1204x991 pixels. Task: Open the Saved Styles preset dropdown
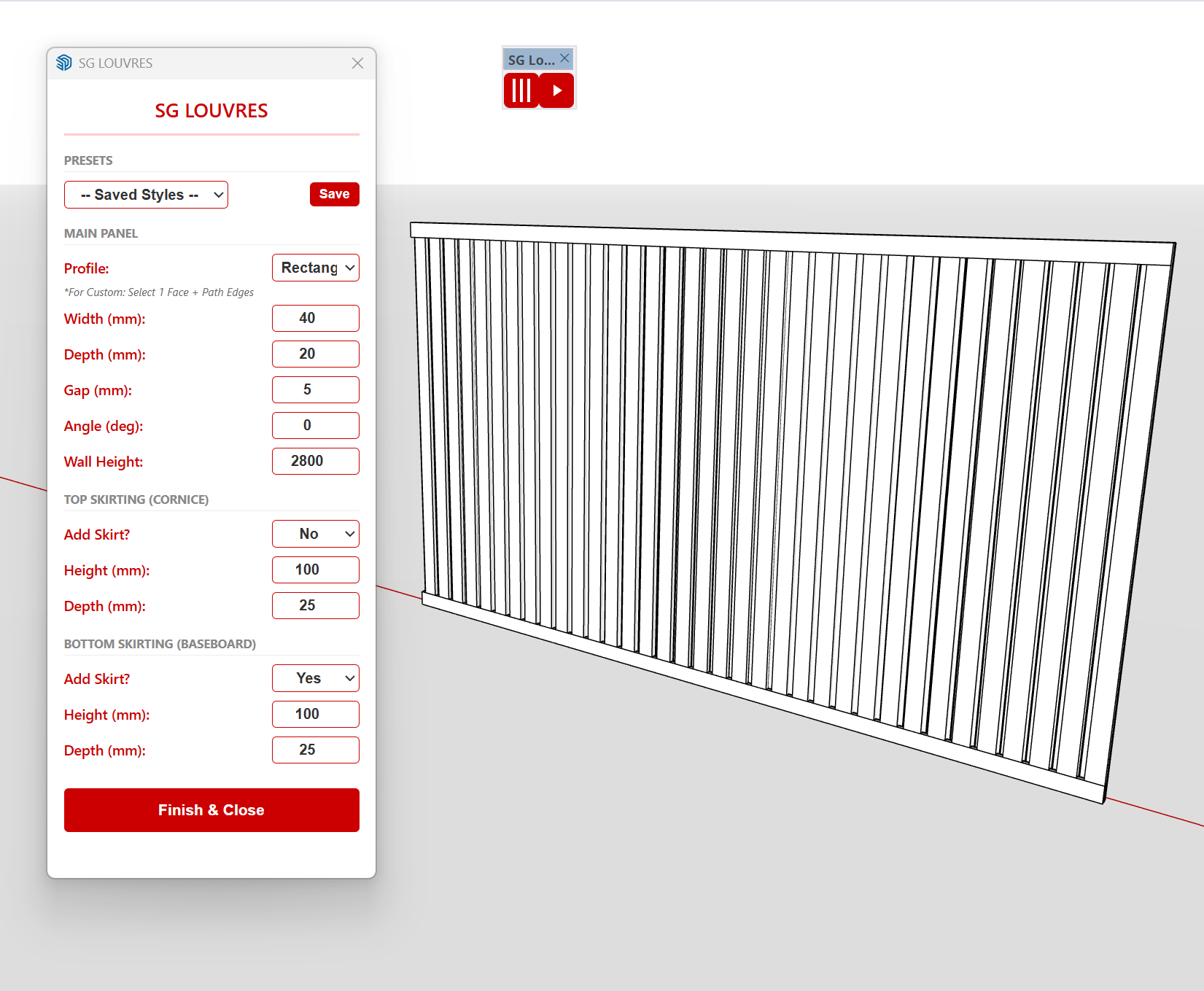pyautogui.click(x=146, y=195)
